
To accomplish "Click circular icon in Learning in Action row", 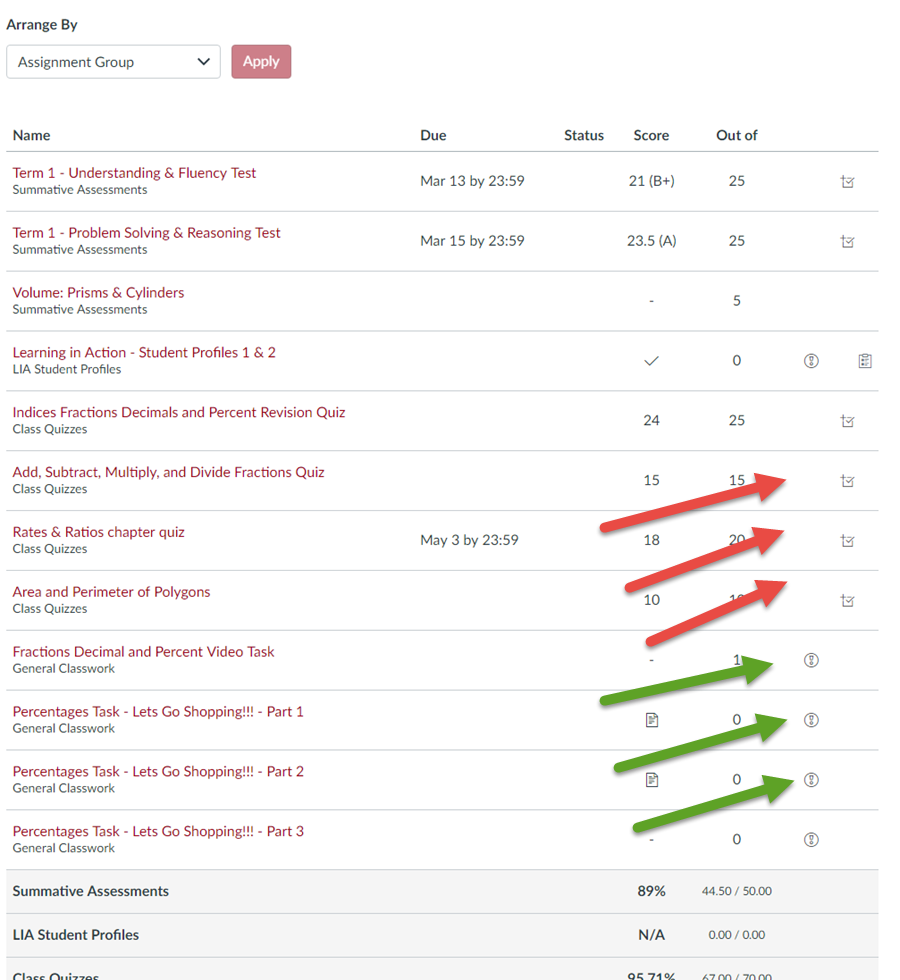I will 811,361.
